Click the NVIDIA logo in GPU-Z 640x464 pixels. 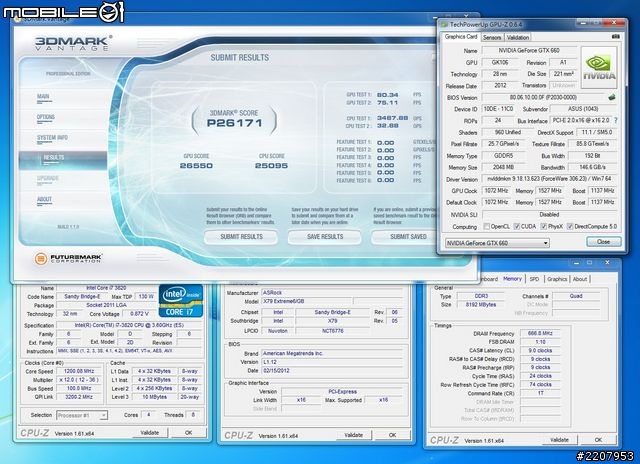pyautogui.click(x=599, y=67)
